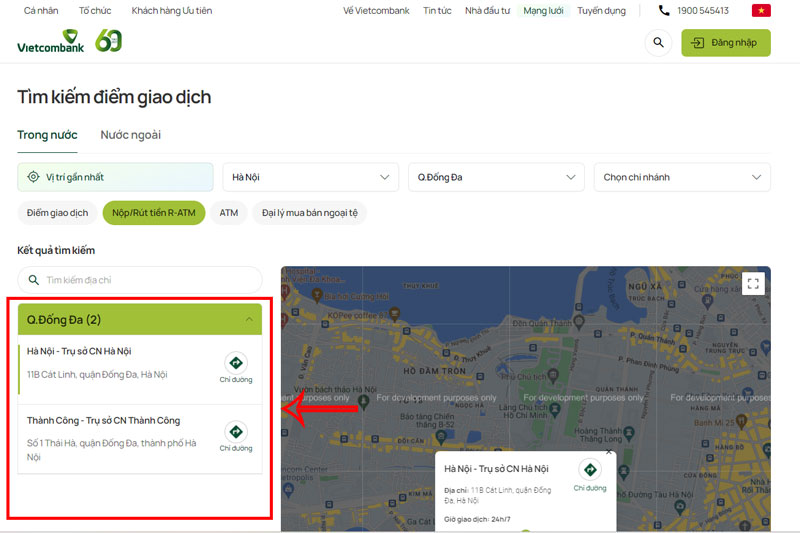
Task: Click the search magnifier icon in header
Action: click(658, 42)
